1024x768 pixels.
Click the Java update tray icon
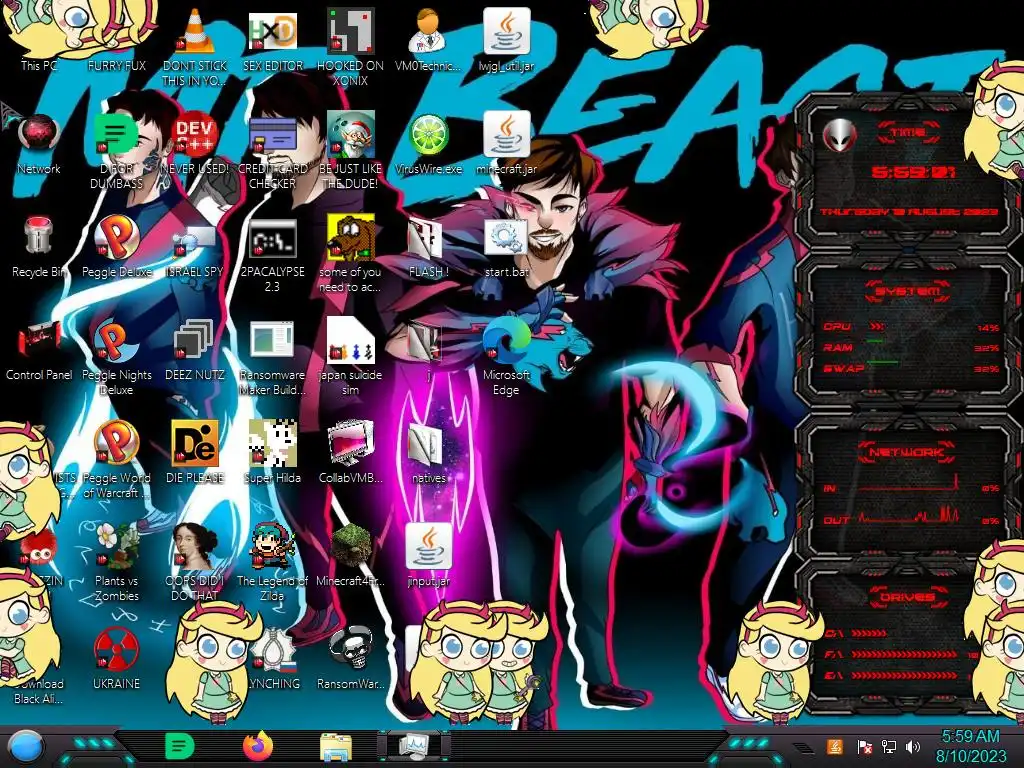[835, 747]
